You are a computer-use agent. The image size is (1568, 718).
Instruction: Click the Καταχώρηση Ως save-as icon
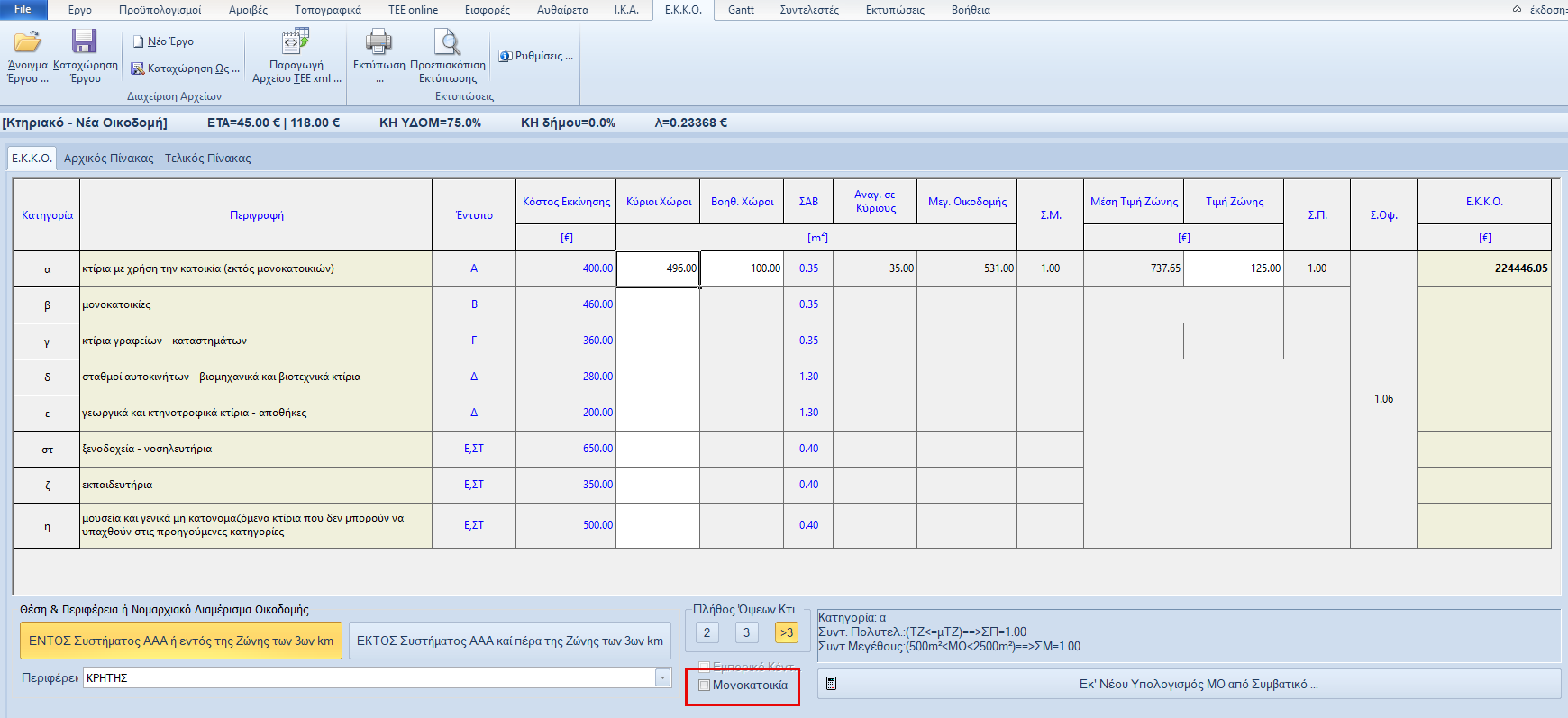(138, 68)
